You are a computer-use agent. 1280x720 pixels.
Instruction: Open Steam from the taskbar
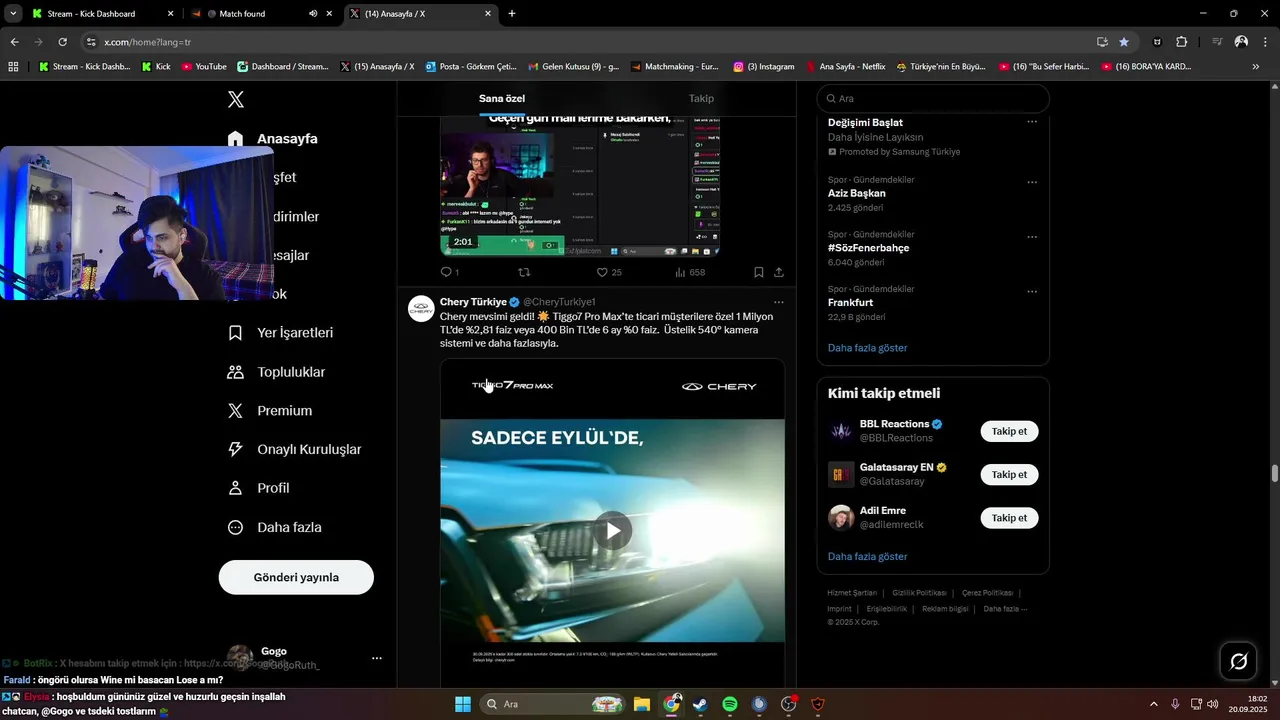700,704
